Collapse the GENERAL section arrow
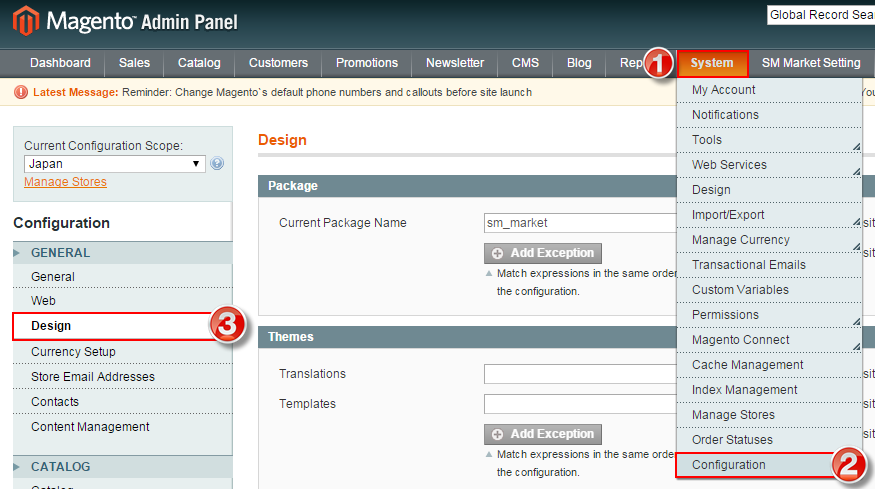Viewport: 875px width, 489px height. click(17, 253)
